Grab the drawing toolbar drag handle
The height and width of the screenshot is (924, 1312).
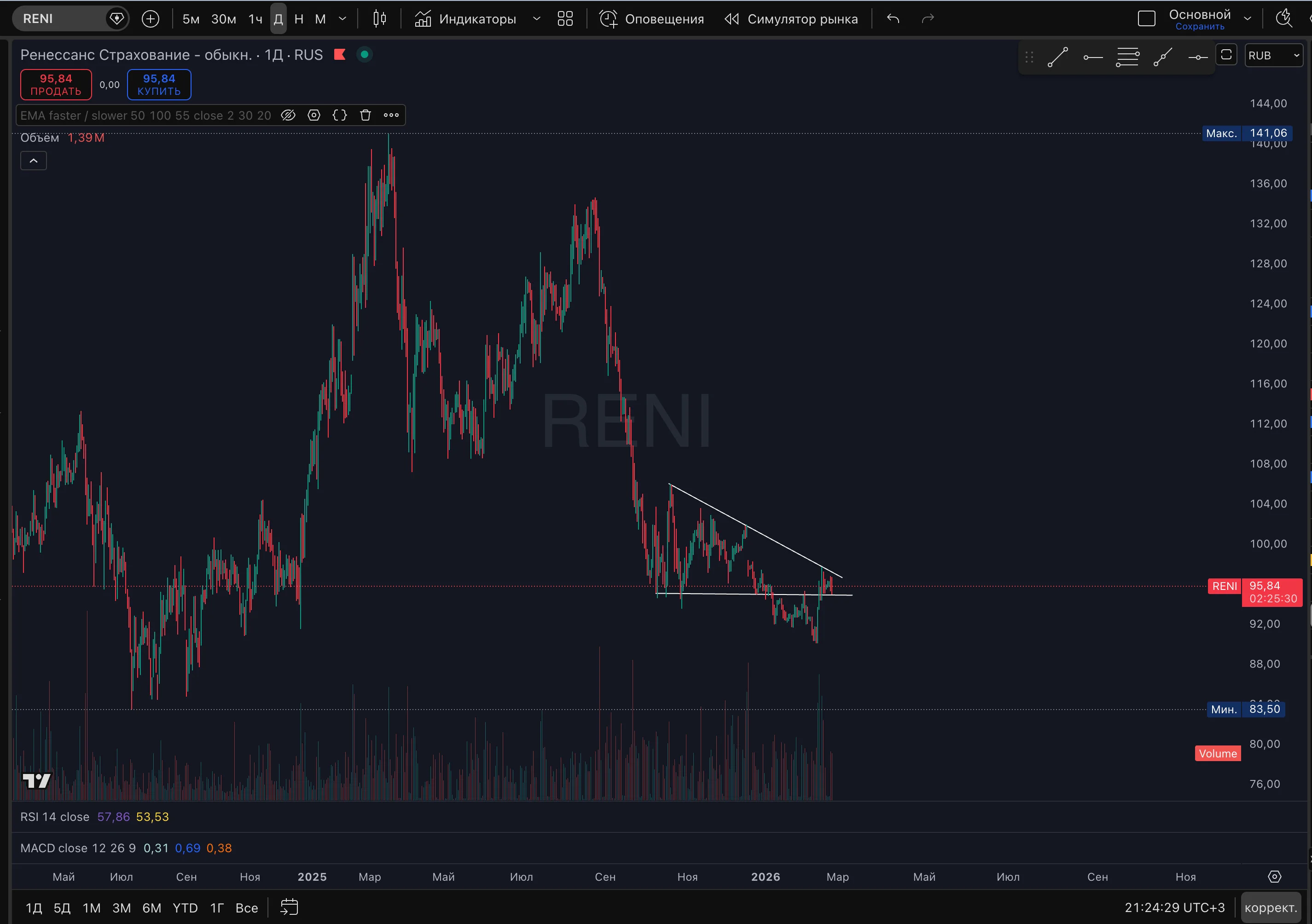pos(1029,57)
